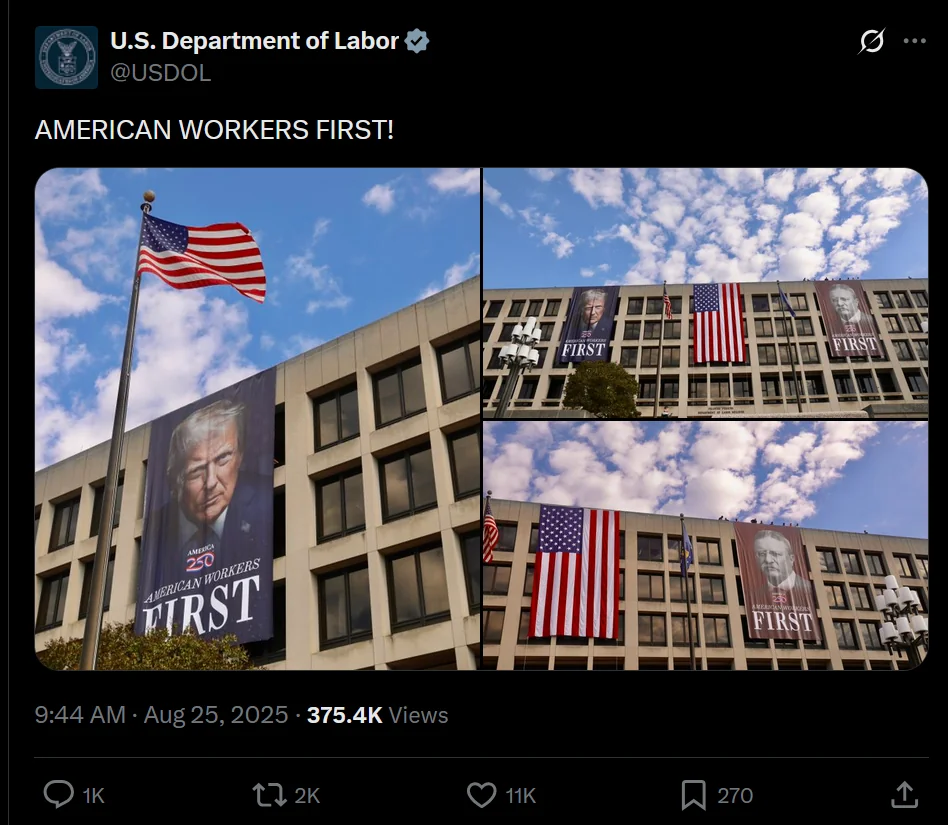Image resolution: width=948 pixels, height=825 pixels.
Task: Open the 9:44 AM Aug 25 timestamp
Action: pos(161,715)
